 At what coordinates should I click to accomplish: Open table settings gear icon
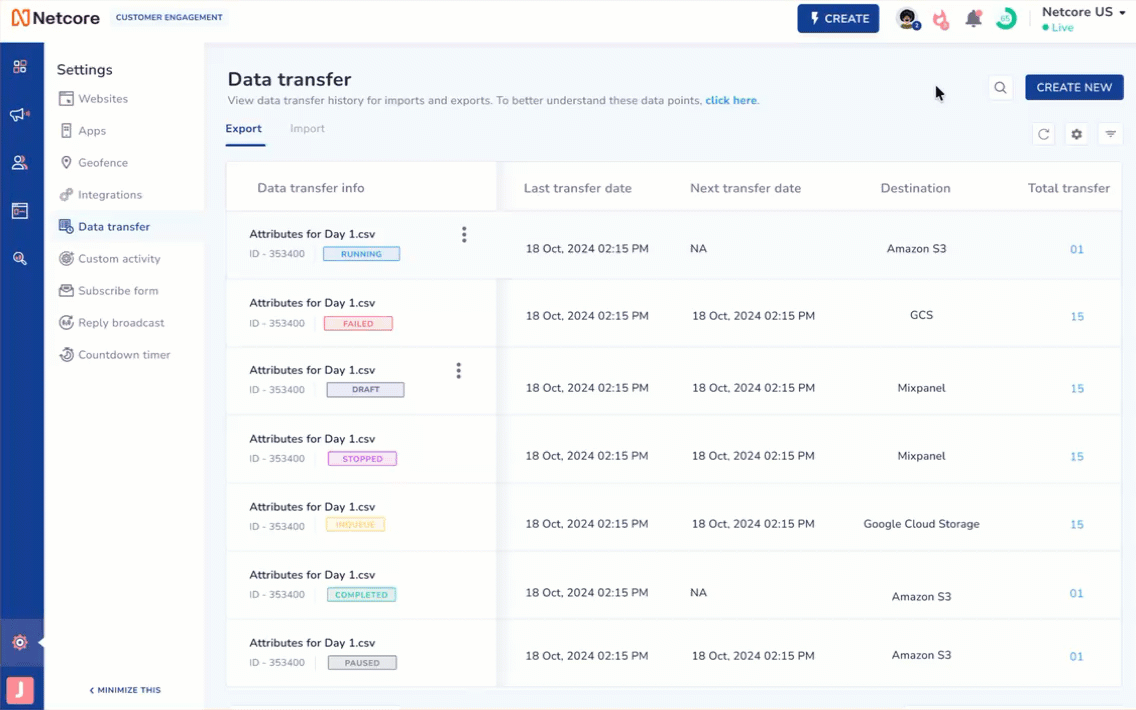(1077, 134)
